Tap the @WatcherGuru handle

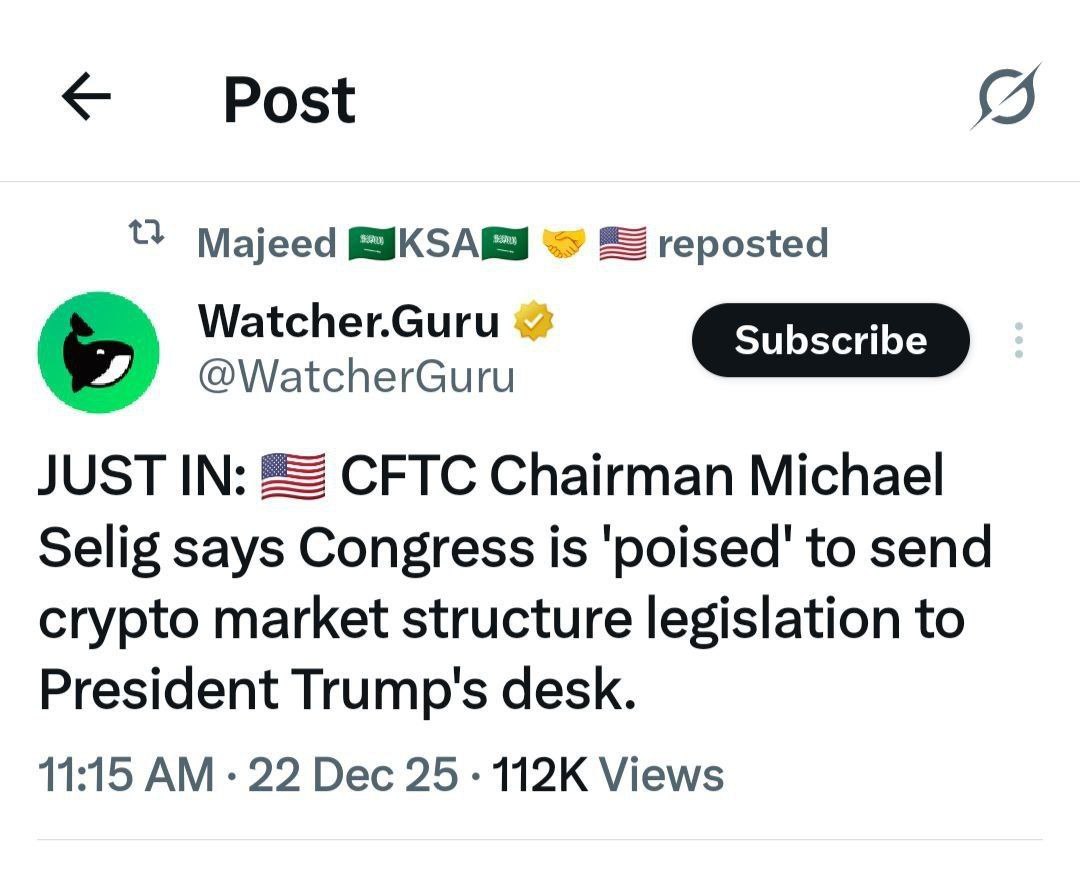click(x=357, y=377)
